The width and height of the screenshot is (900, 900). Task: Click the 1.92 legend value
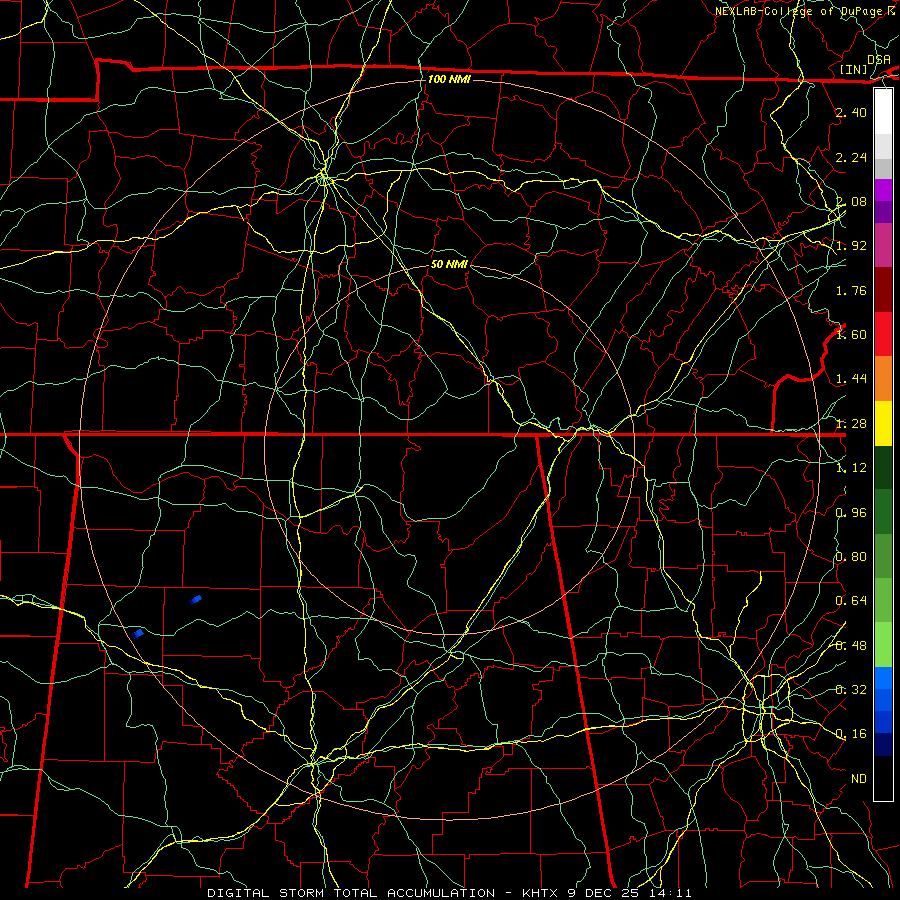851,246
